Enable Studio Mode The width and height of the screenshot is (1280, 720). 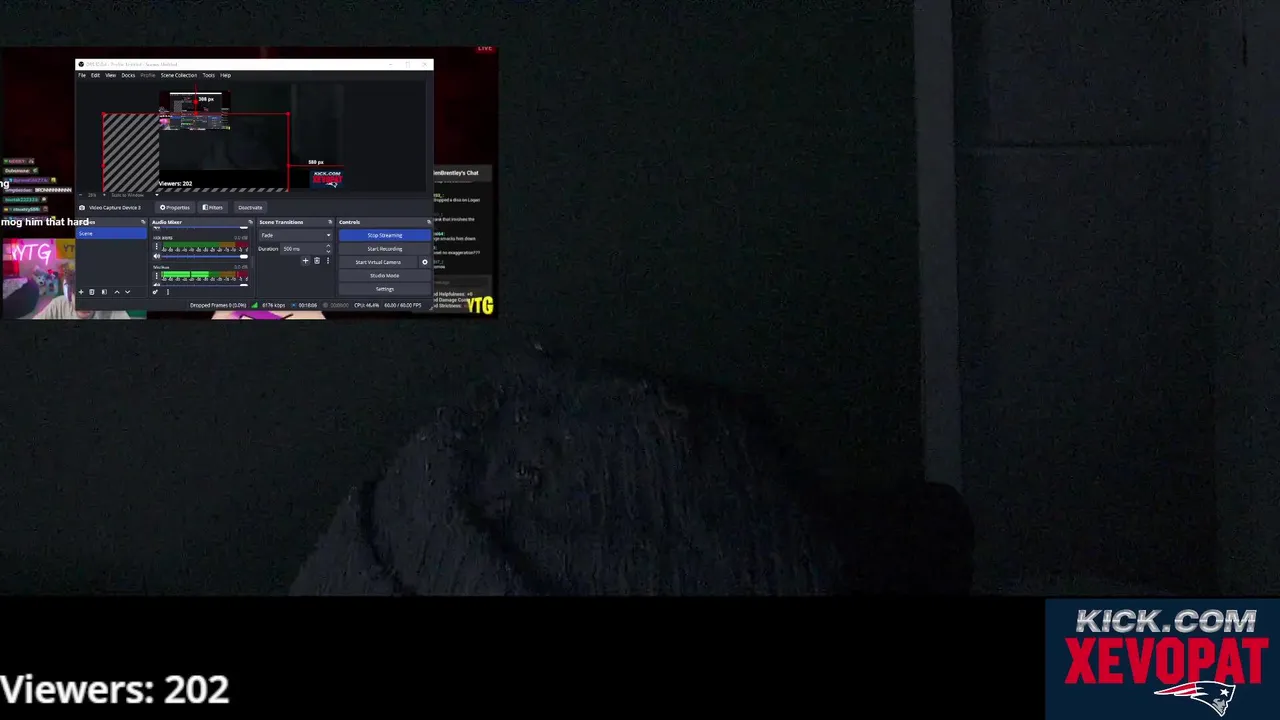(385, 276)
